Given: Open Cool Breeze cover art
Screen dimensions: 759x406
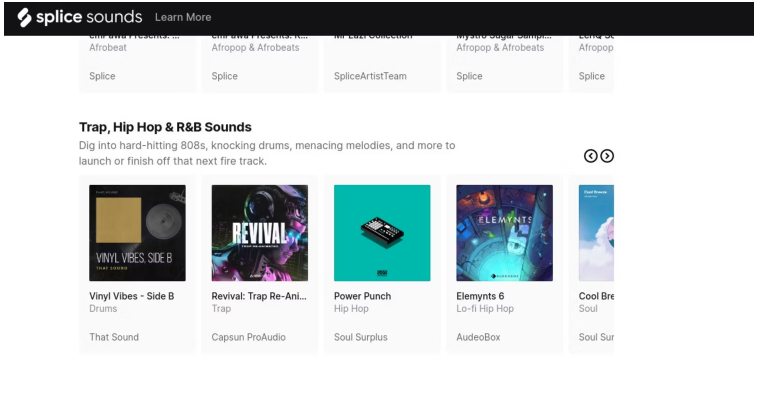Looking at the screenshot, I should click(x=596, y=233).
